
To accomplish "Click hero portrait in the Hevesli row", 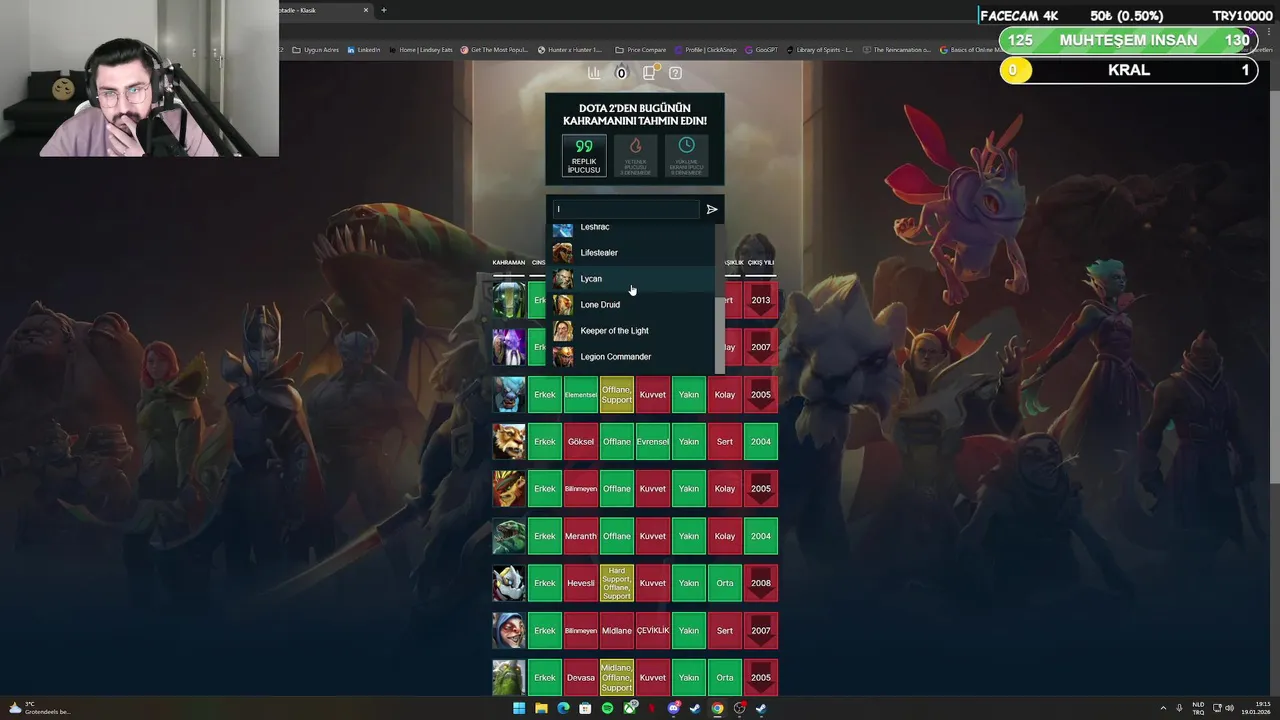I will coord(509,583).
